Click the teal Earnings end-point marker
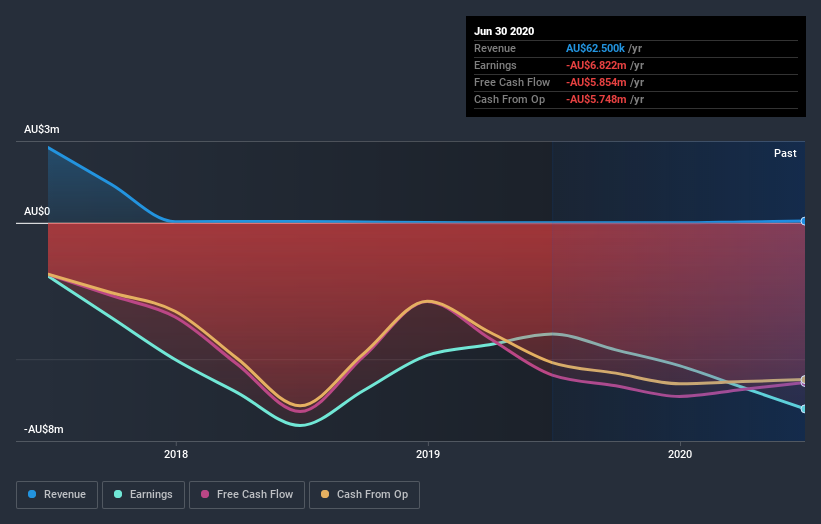Screen dimensions: 821x524 803,409
